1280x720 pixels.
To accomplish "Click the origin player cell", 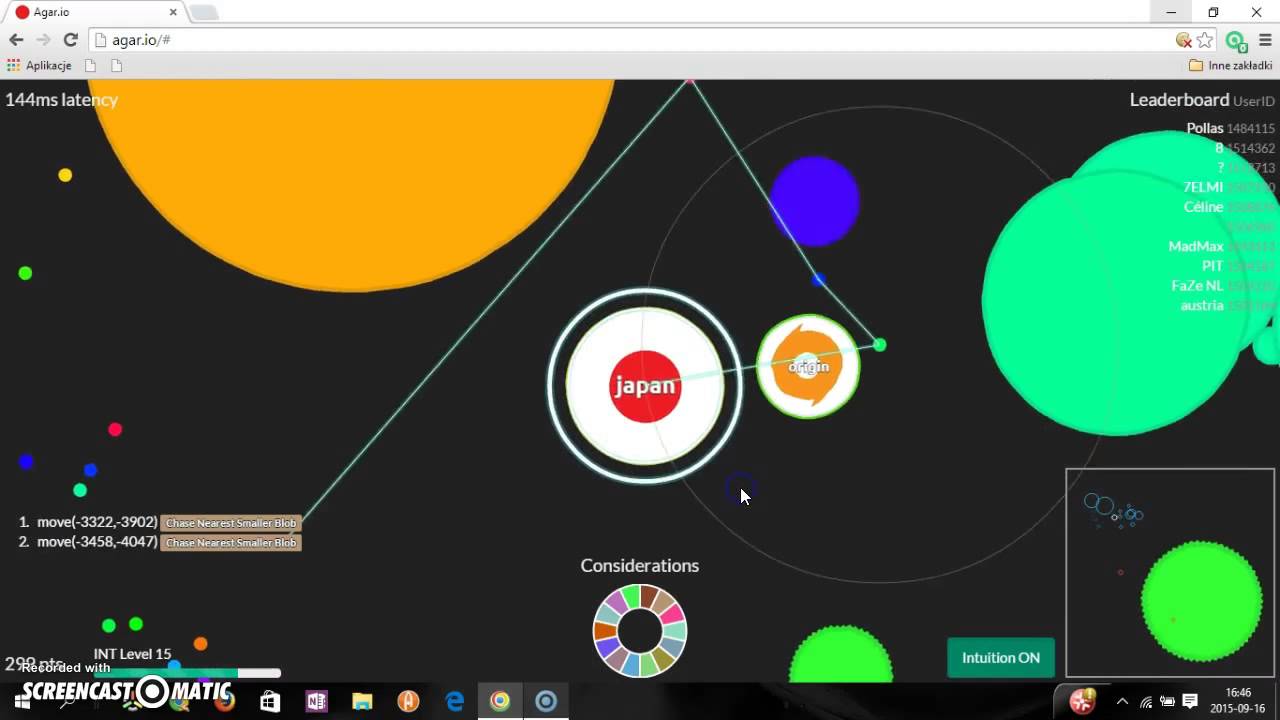I will tap(808, 366).
